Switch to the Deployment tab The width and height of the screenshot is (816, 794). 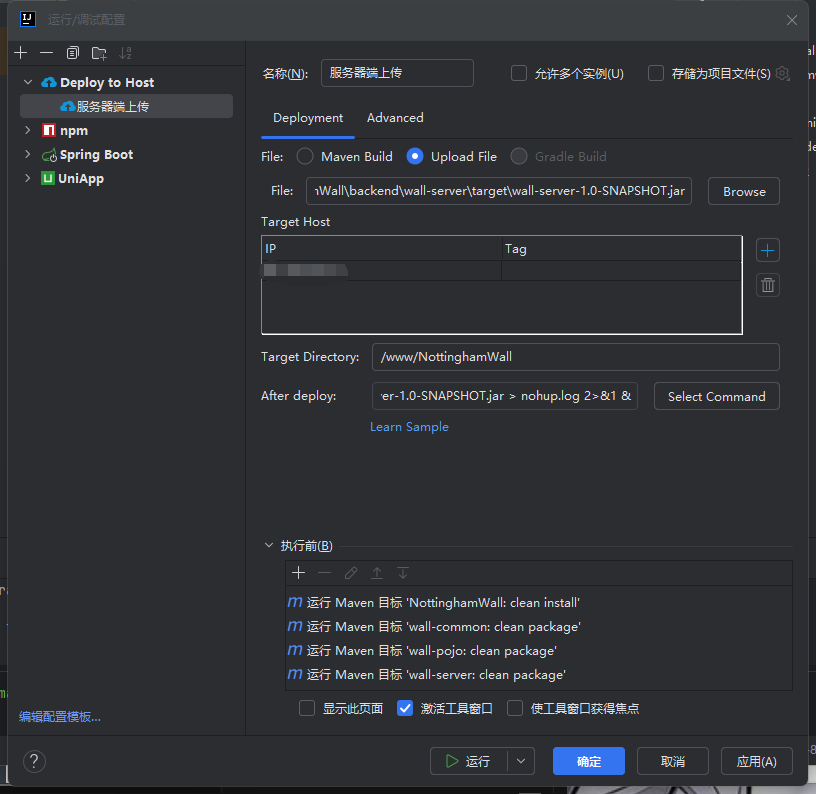pos(308,118)
